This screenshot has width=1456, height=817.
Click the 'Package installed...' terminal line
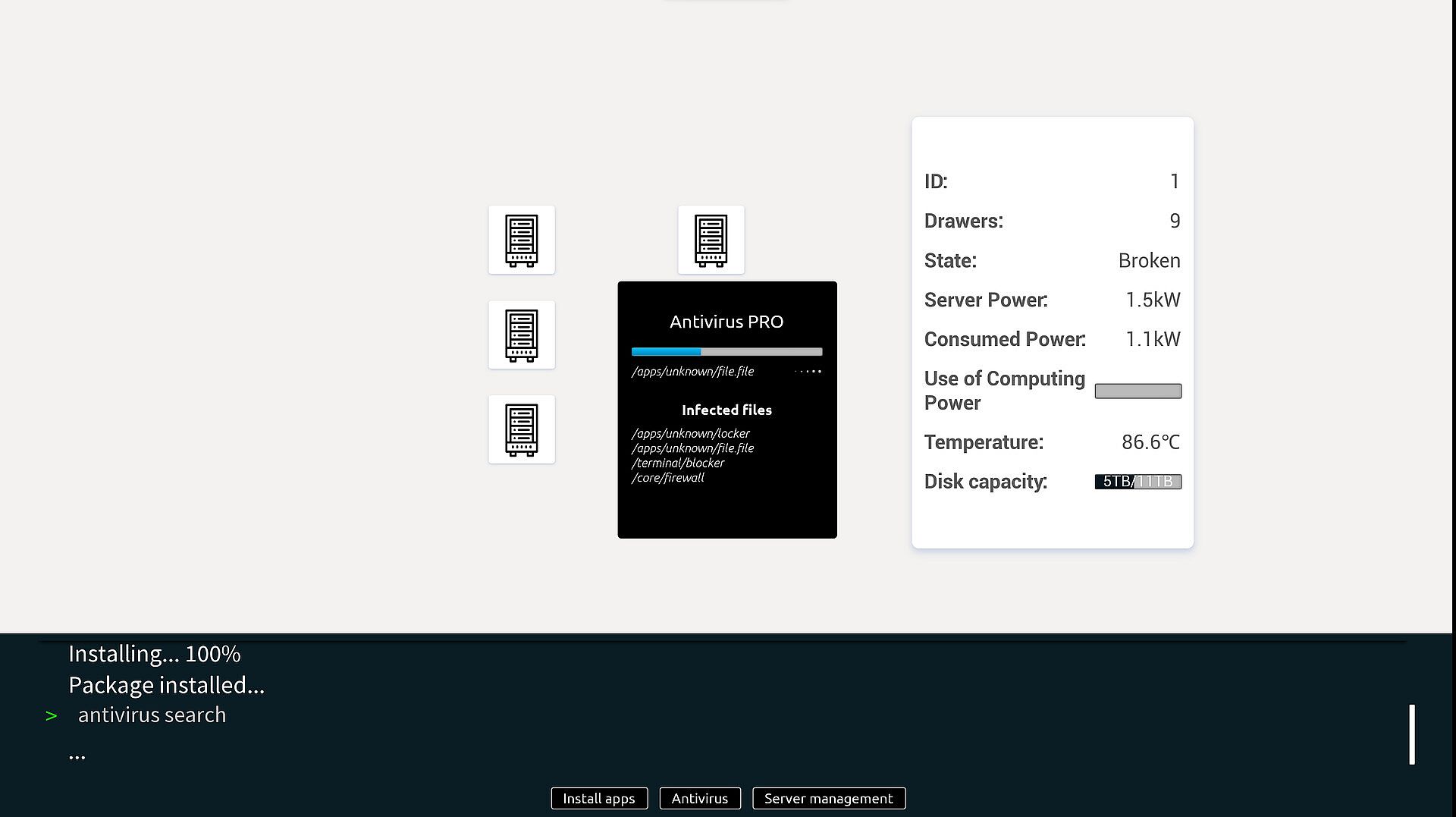point(167,686)
